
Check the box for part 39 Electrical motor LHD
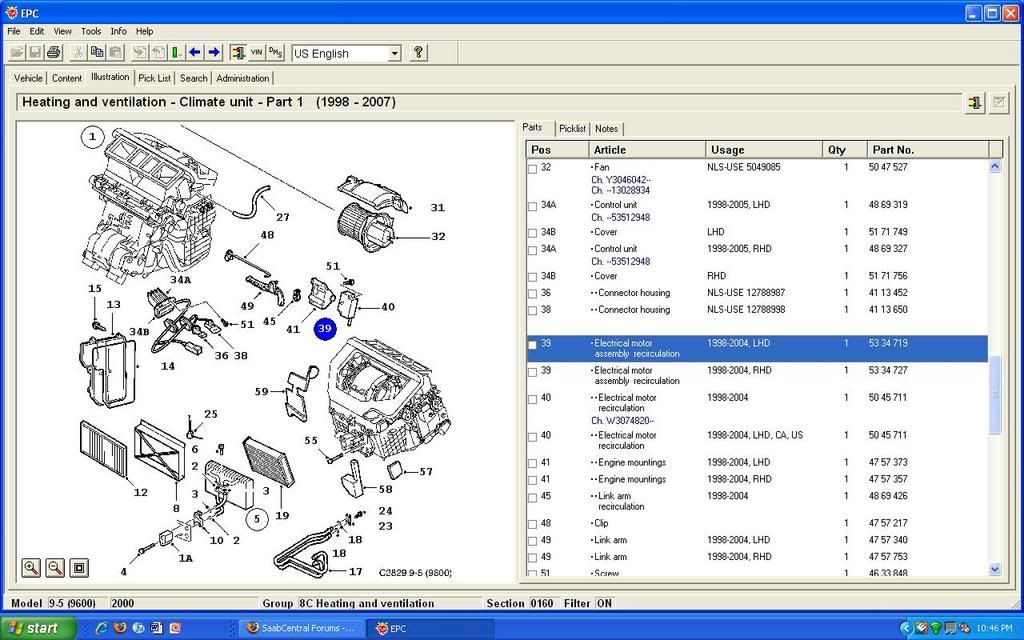531,344
